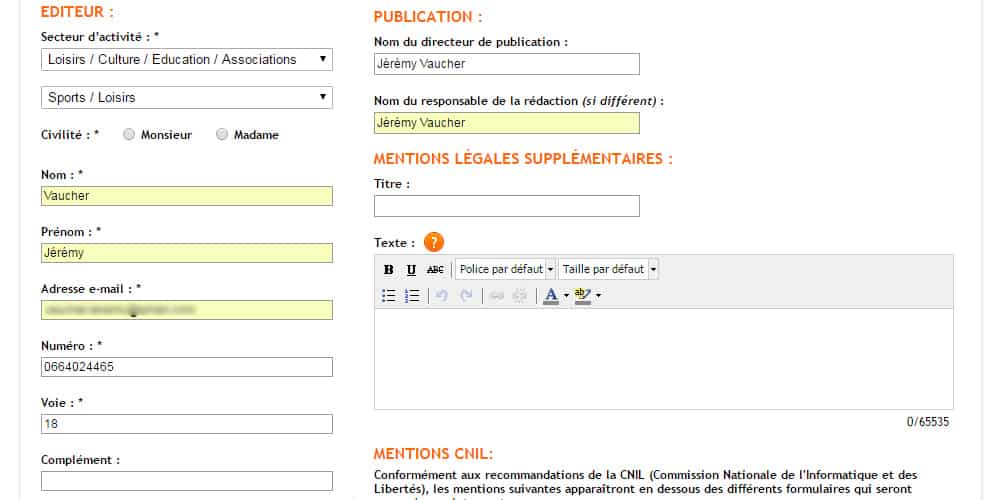Click the Numéro field with 0664024465
This screenshot has width=1000, height=500.
point(187,367)
